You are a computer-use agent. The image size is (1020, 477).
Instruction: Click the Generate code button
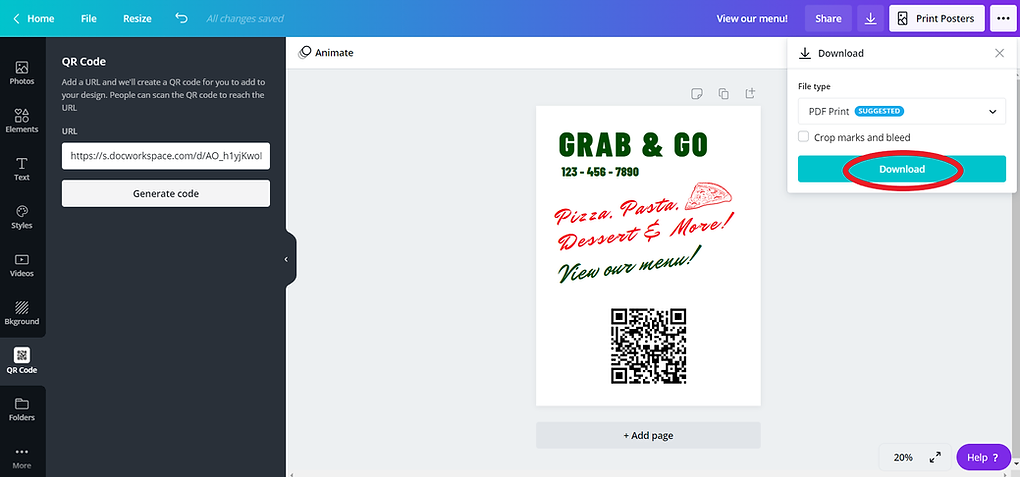coord(166,193)
